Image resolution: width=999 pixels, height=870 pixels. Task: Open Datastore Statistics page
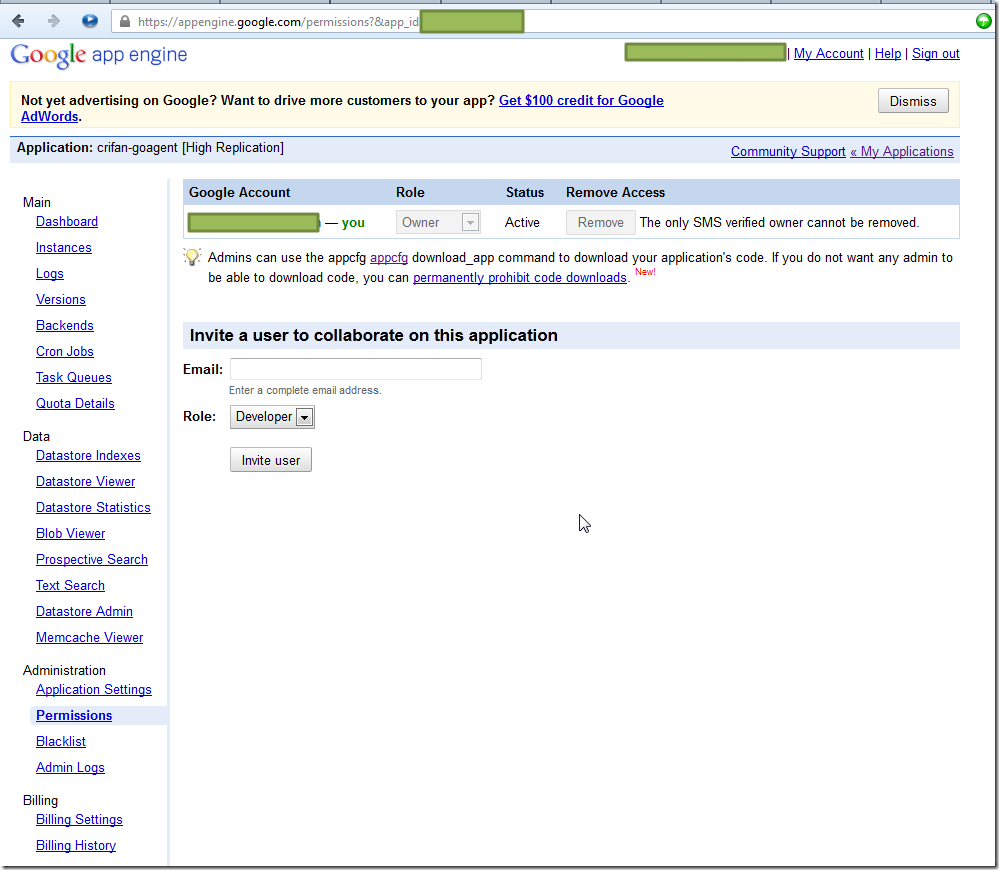pos(94,508)
